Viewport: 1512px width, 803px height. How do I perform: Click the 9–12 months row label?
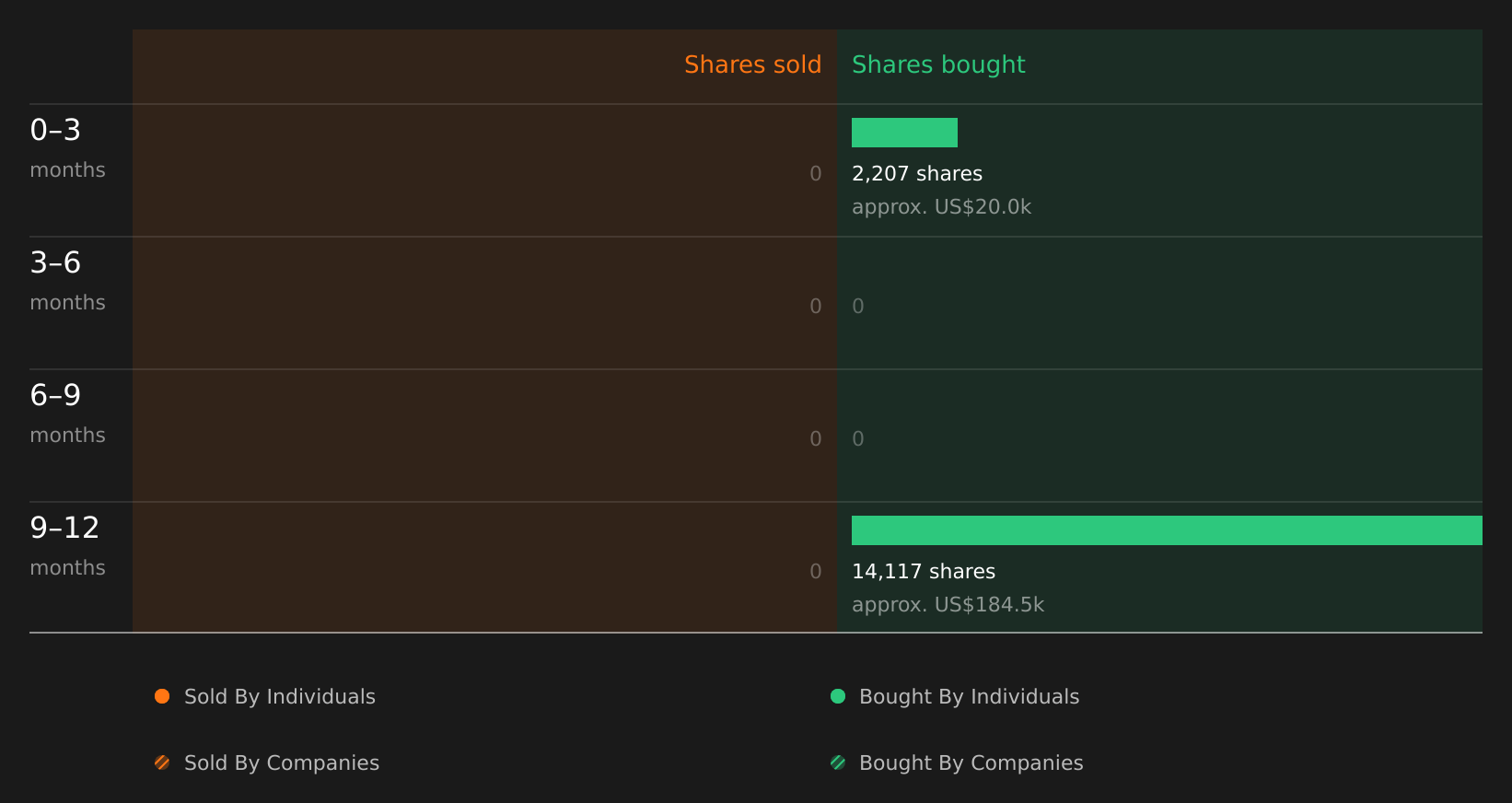point(67,545)
